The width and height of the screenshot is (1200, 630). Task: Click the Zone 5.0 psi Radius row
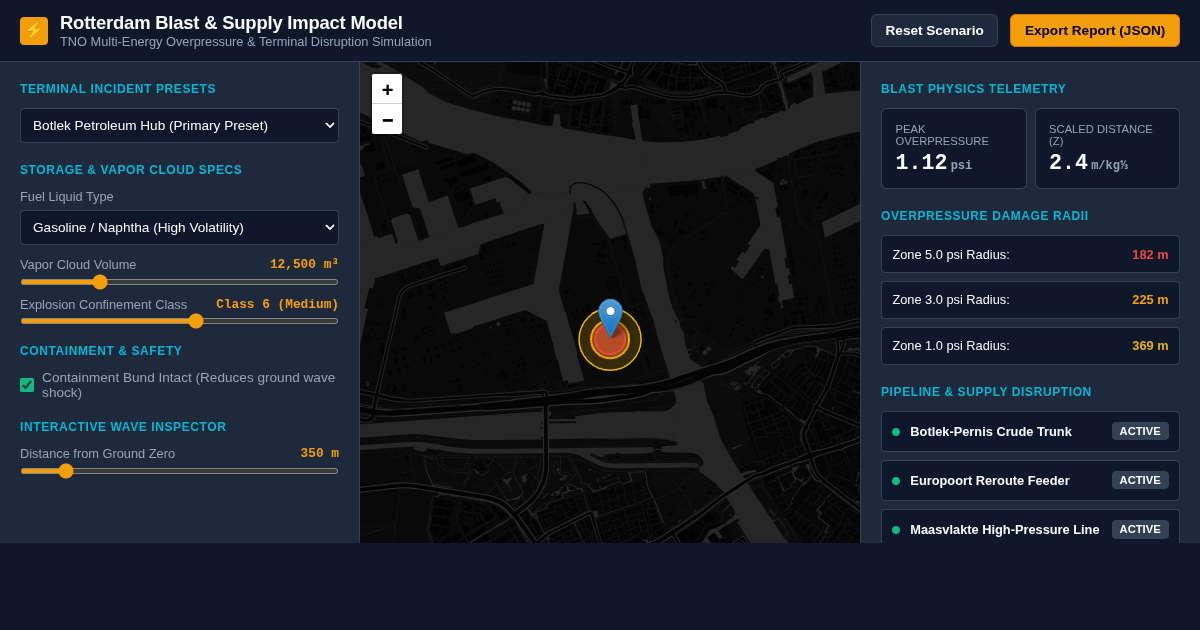pos(1030,254)
